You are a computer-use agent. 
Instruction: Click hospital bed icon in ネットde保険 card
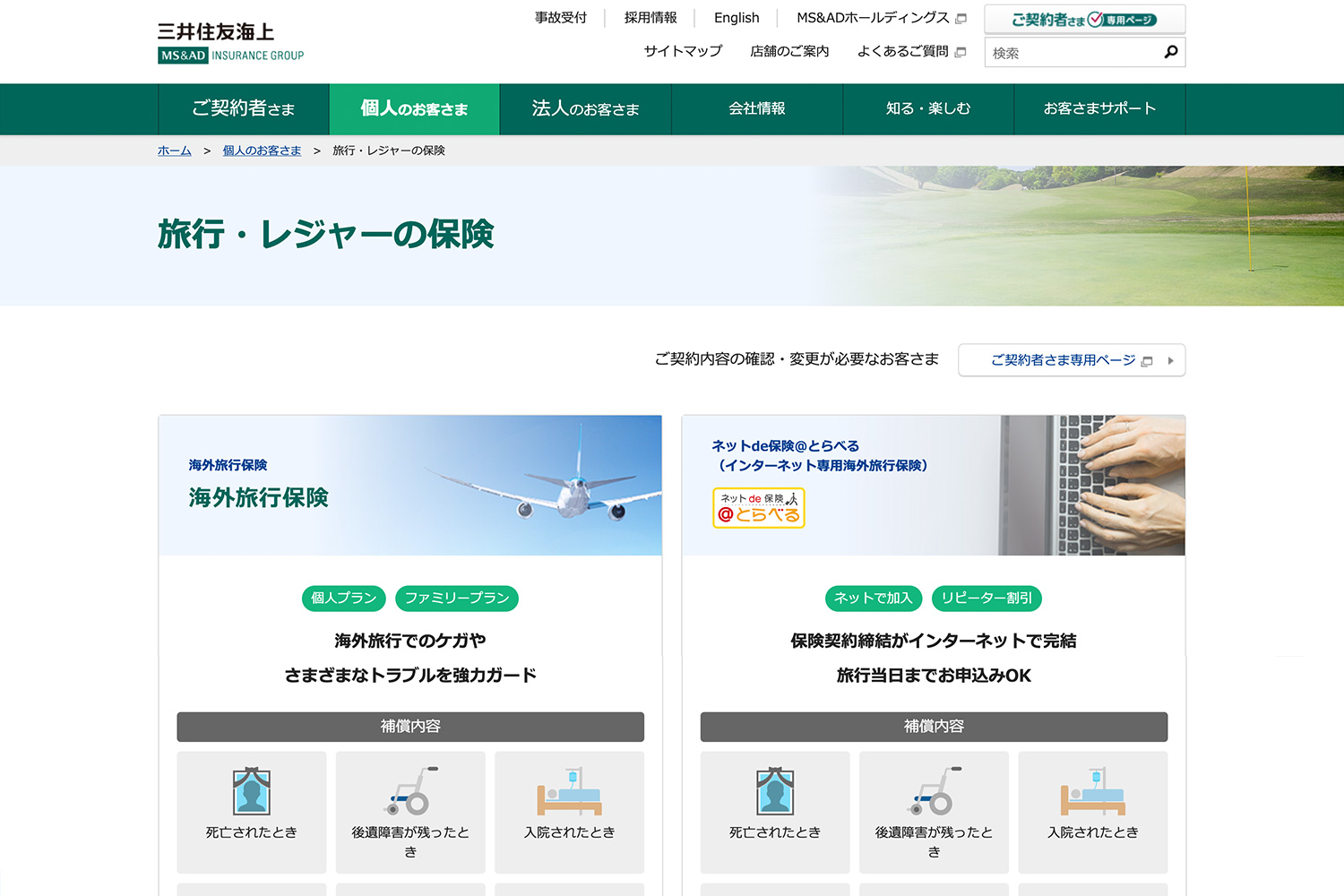[1093, 791]
